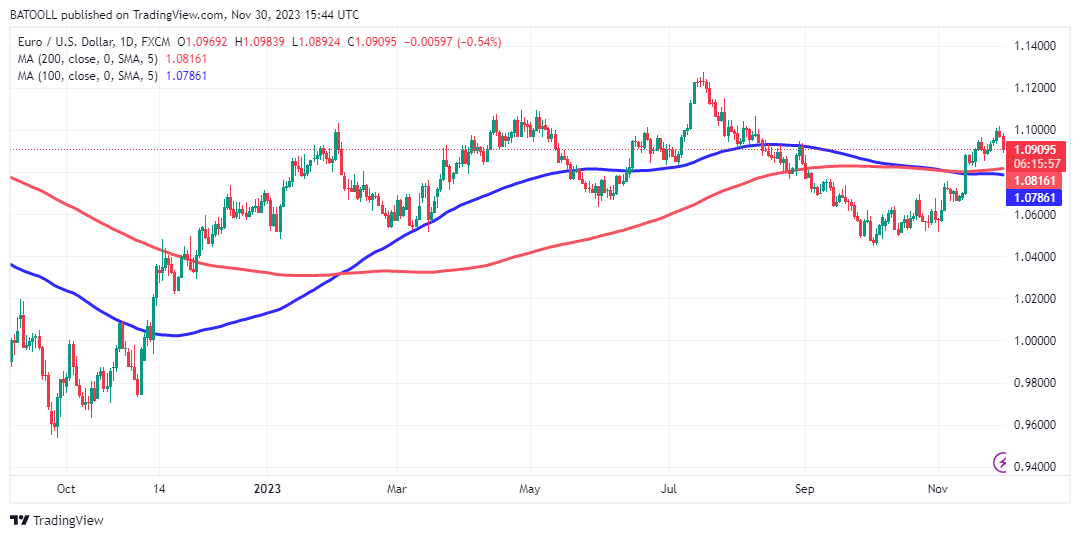
Task: Click the red 1.09095 current price label
Action: point(1036,149)
